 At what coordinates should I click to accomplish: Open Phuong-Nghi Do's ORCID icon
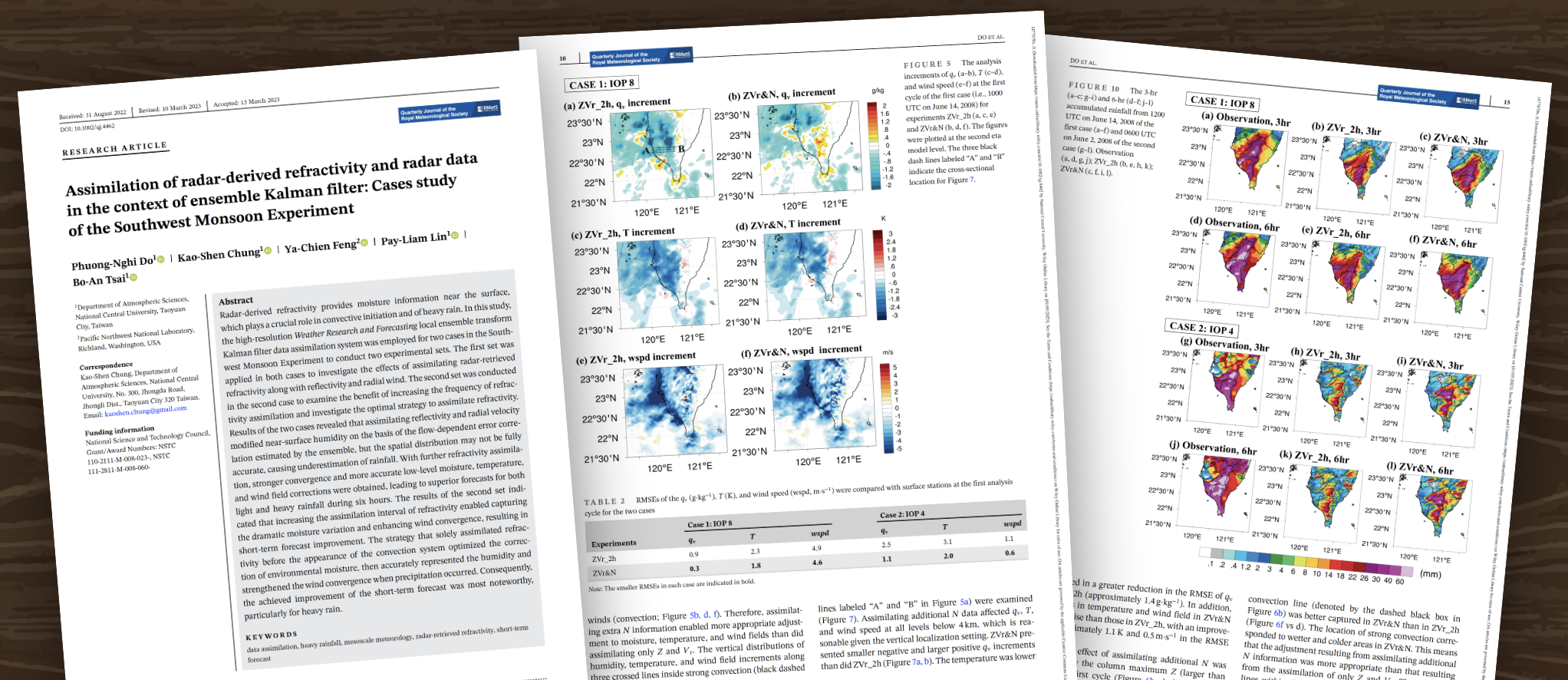[x=161, y=260]
